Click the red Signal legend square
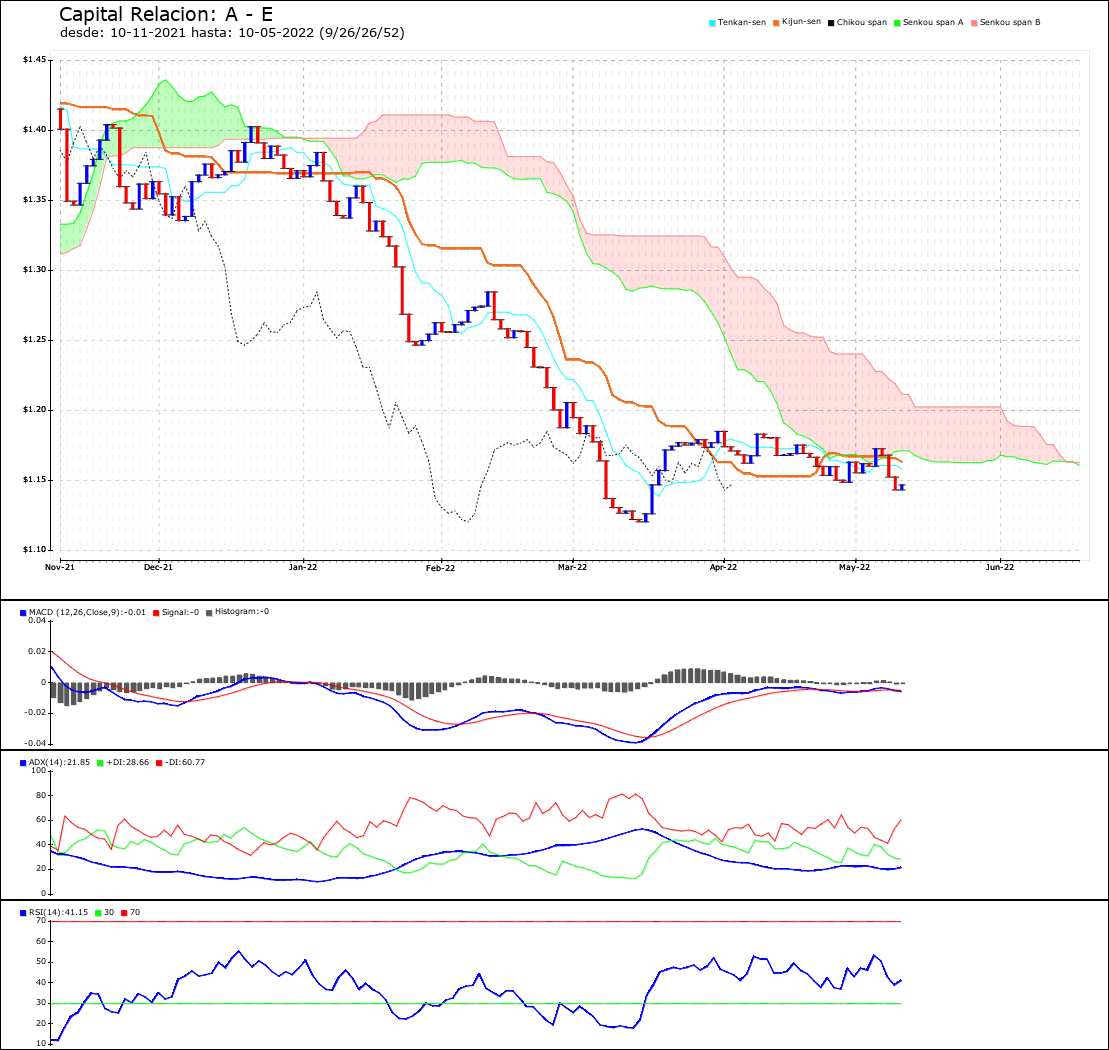The height and width of the screenshot is (1050, 1109). click(156, 613)
